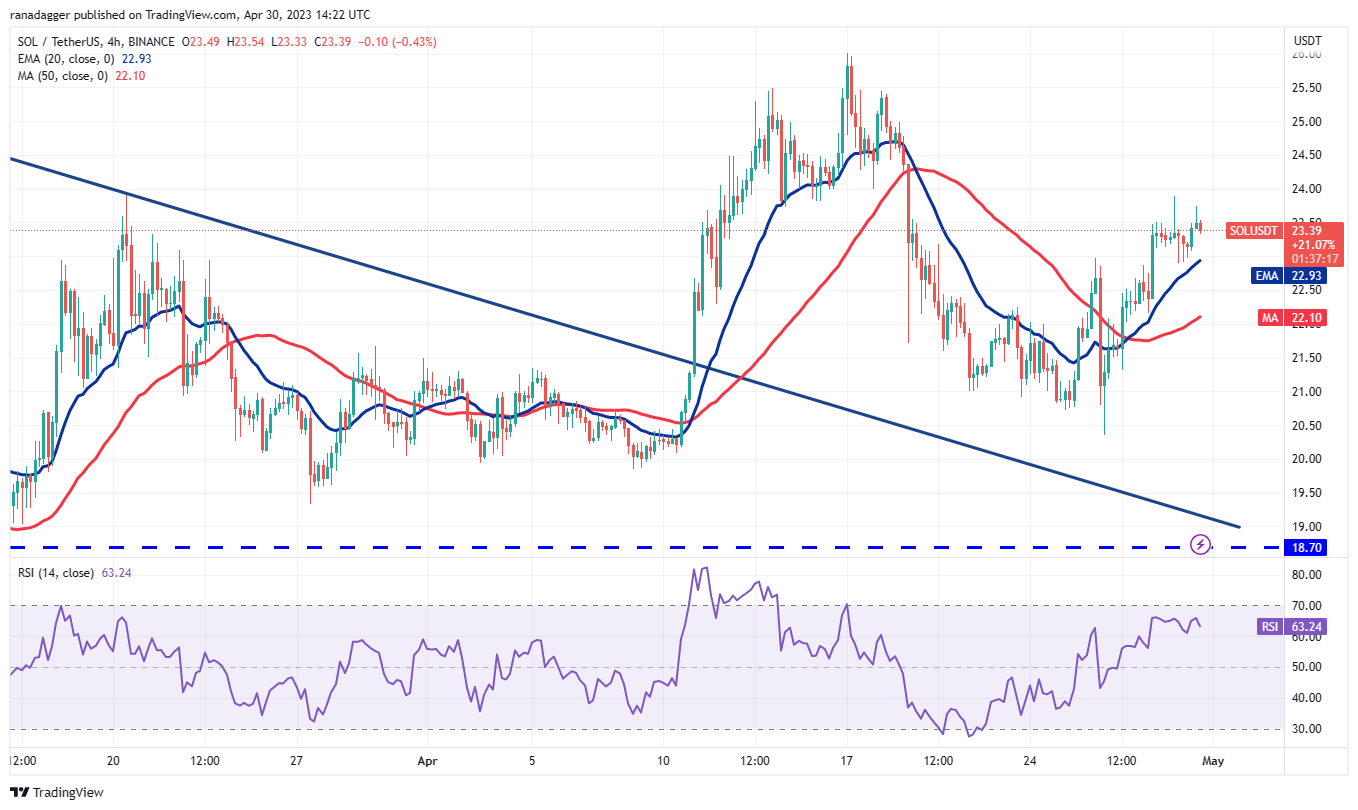Viewport: 1358px width, 810px height.
Task: Click the 'Apr' label on time axis
Action: pyautogui.click(x=426, y=760)
